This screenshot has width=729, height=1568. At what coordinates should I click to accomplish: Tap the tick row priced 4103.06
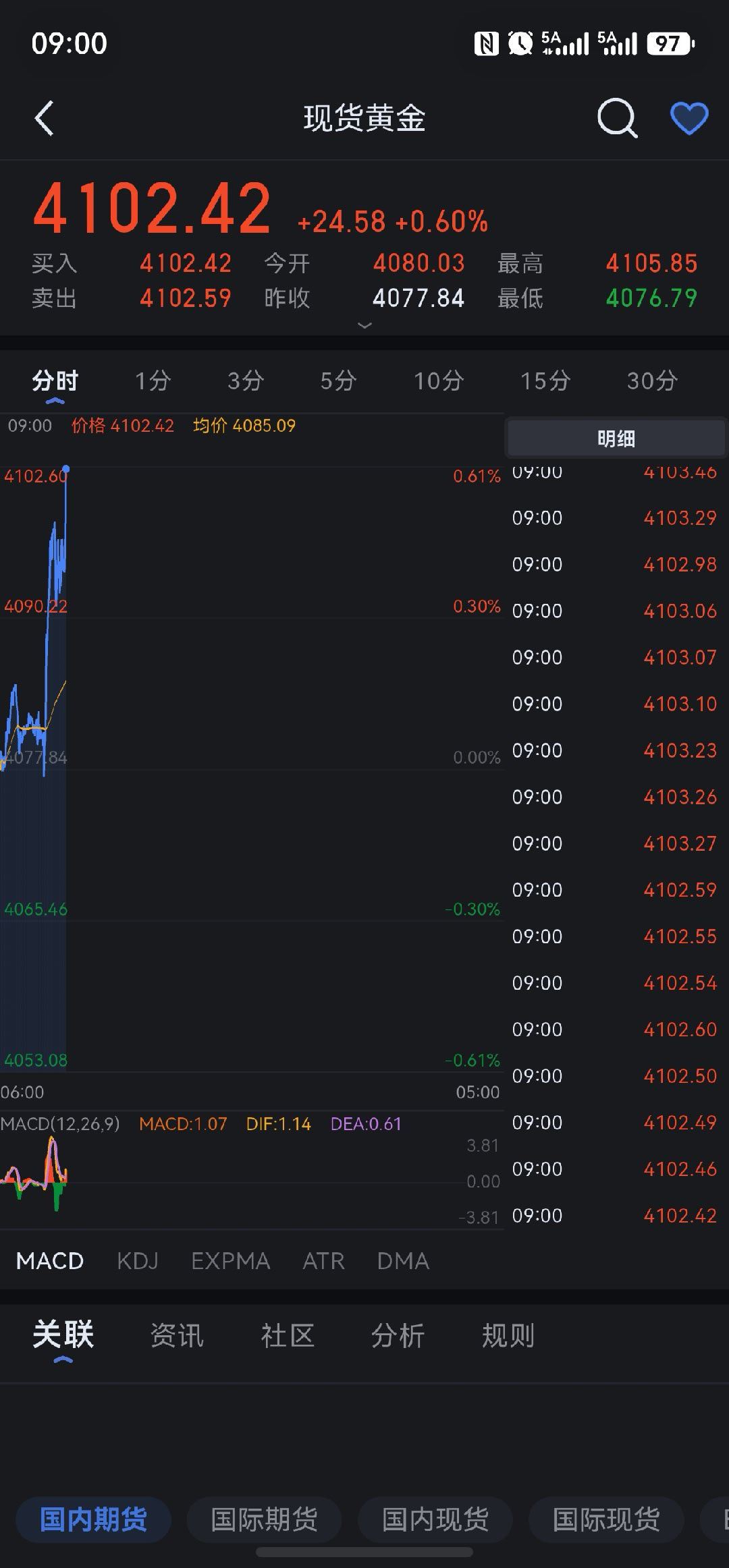pos(614,611)
